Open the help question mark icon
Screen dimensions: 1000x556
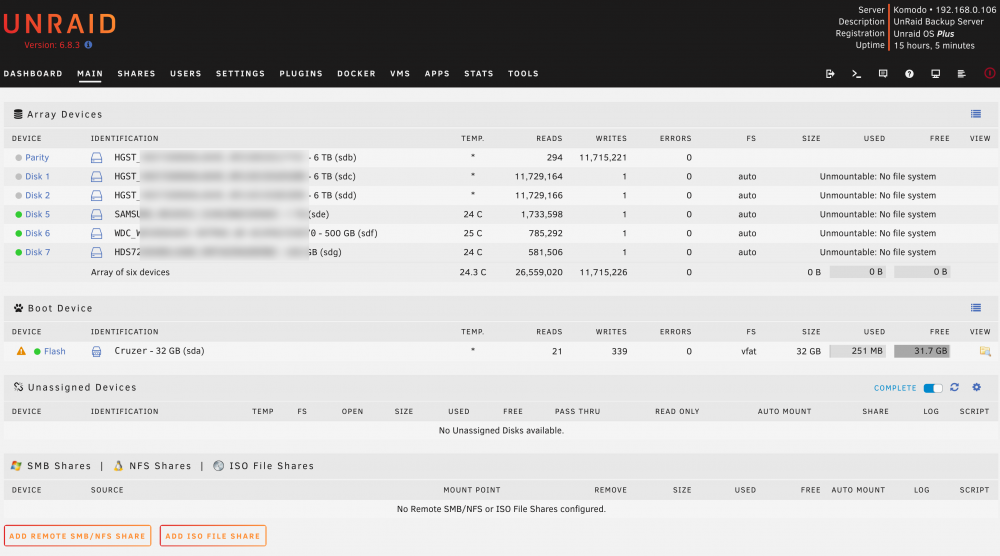point(909,74)
